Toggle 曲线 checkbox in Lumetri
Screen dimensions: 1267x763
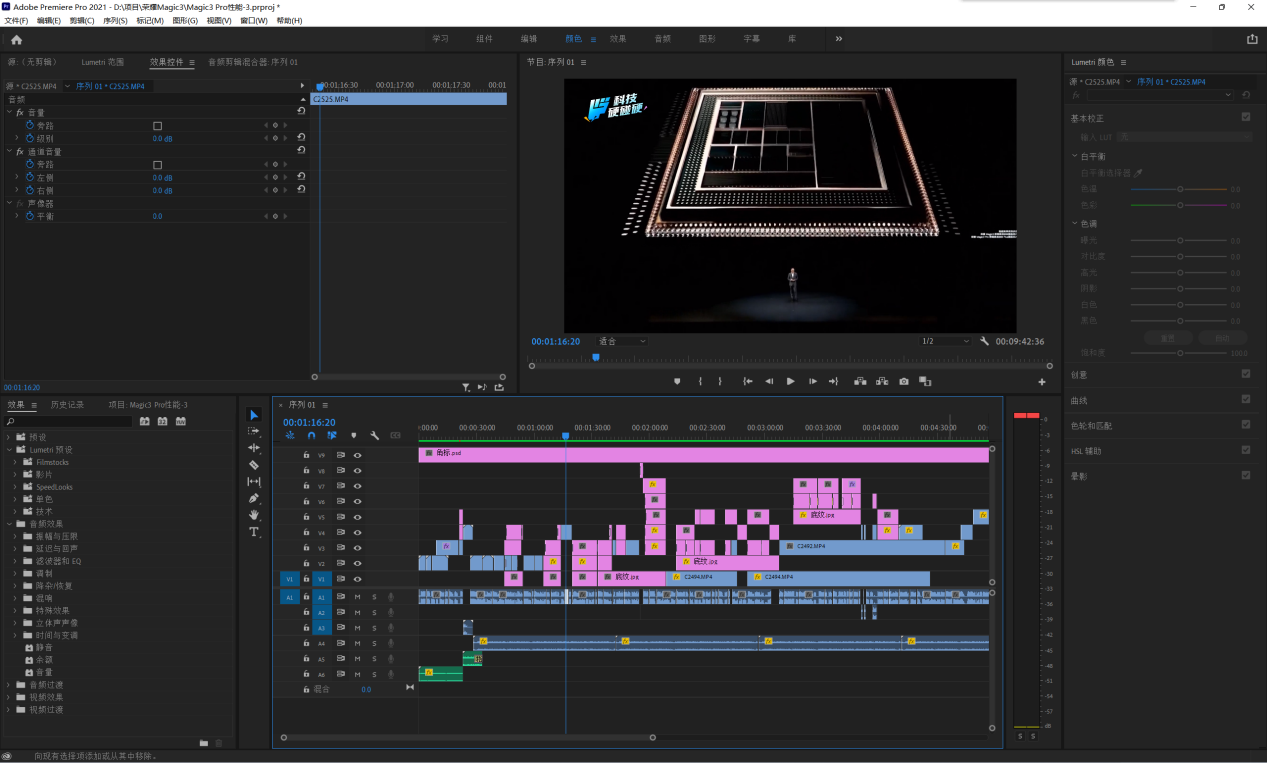coord(1246,399)
